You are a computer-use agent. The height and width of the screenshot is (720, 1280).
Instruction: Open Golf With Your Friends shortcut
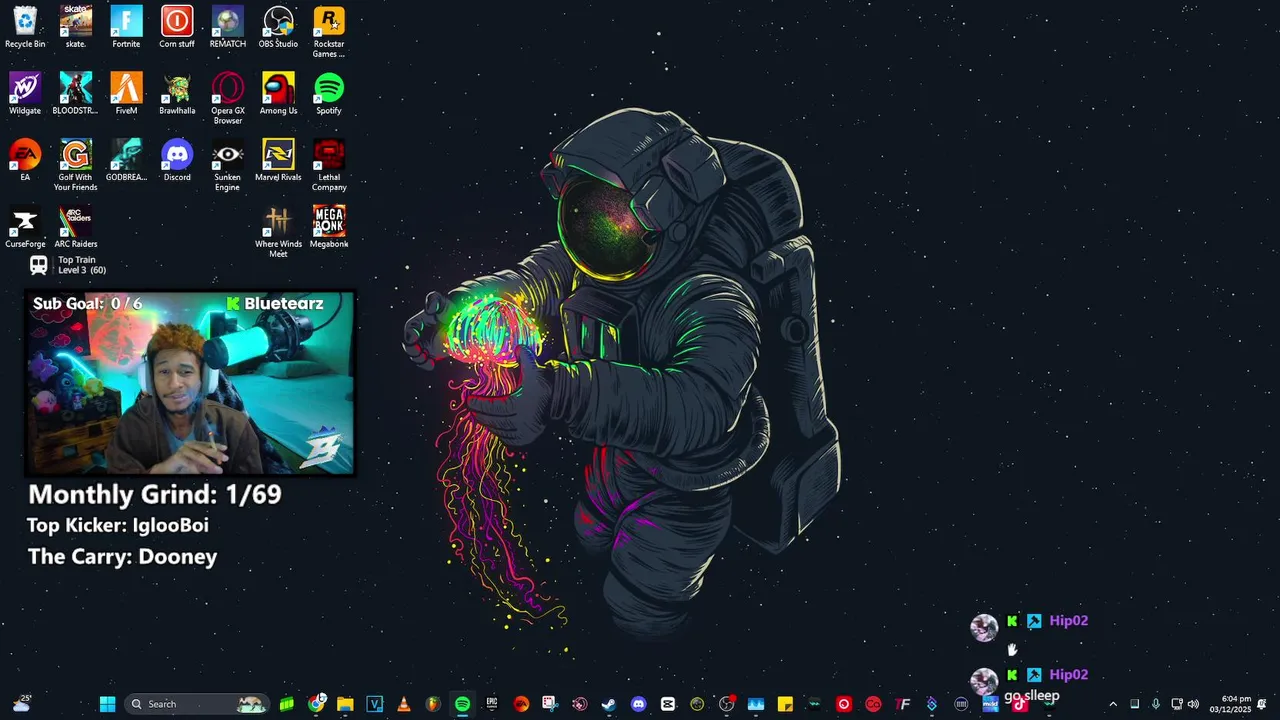point(76,165)
